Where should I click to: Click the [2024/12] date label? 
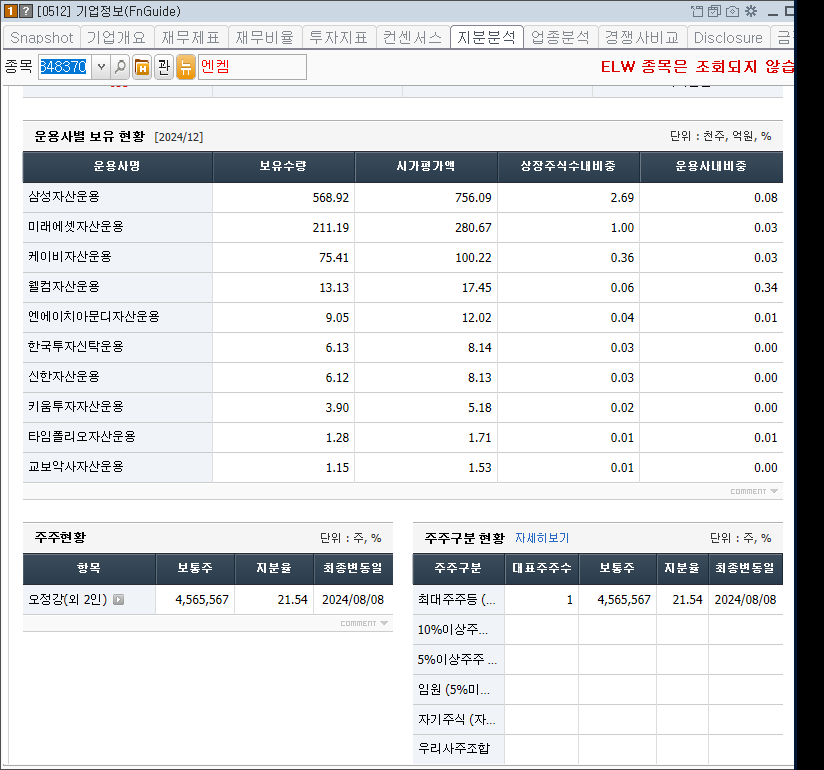(179, 137)
